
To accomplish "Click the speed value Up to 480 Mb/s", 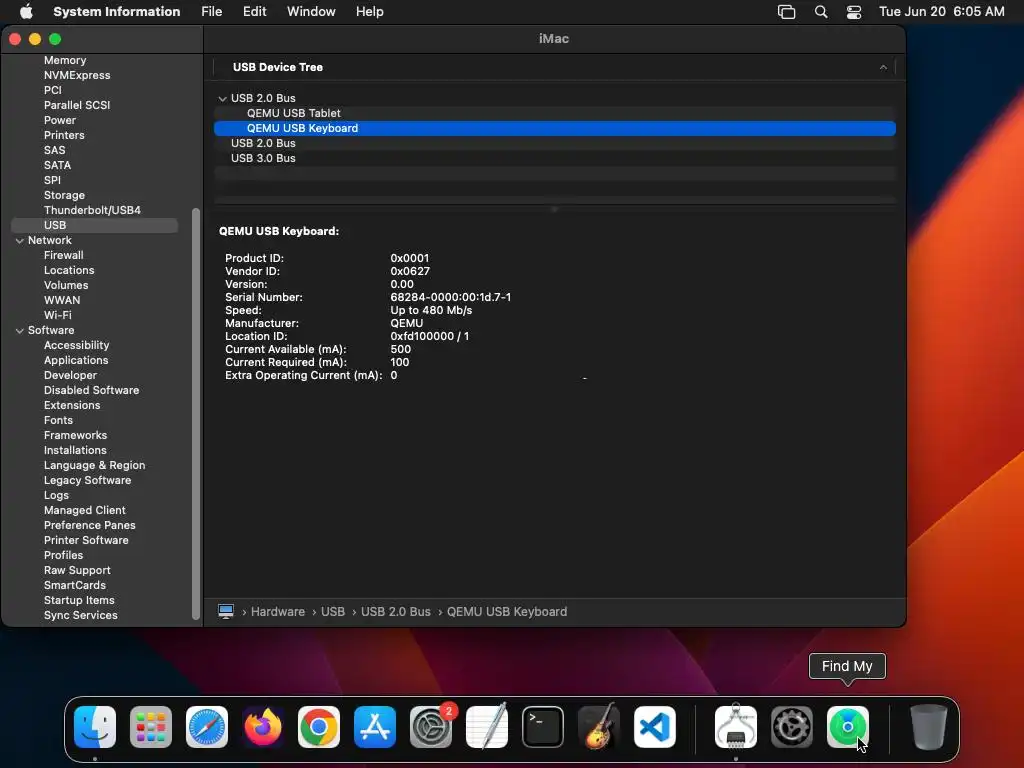I will coord(431,310).
